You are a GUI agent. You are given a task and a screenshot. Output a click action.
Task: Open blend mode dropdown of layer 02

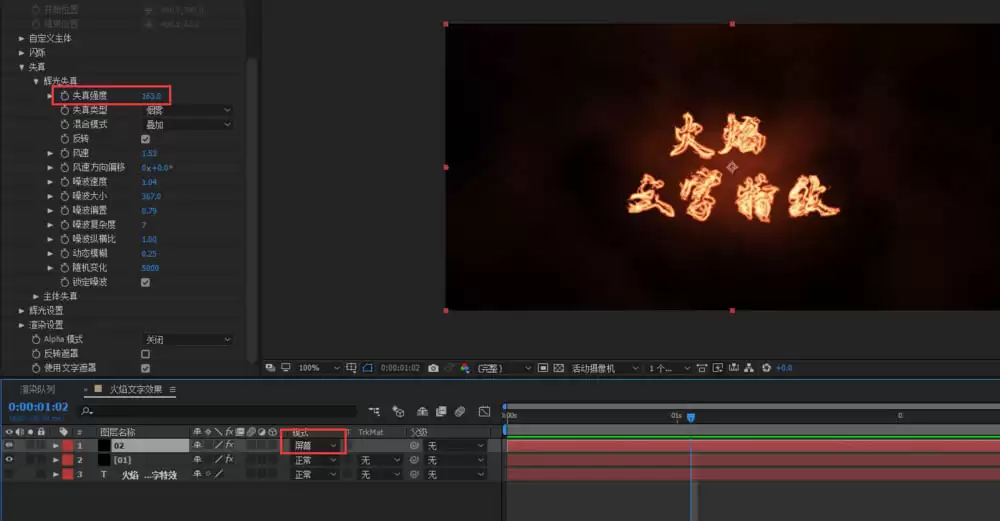pos(315,446)
